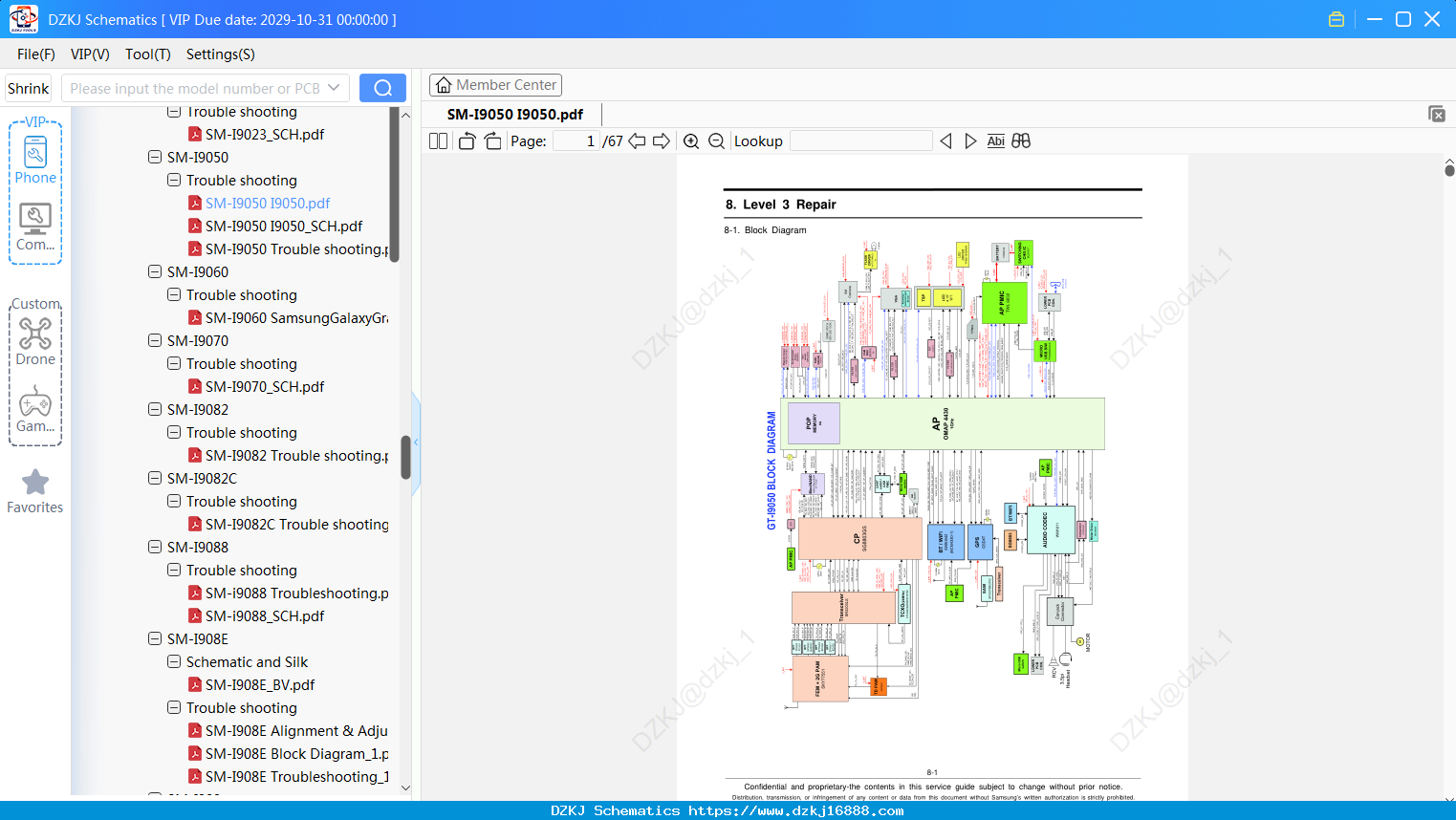The height and width of the screenshot is (820, 1456).
Task: Open the VIP(V) menu
Action: 90,54
